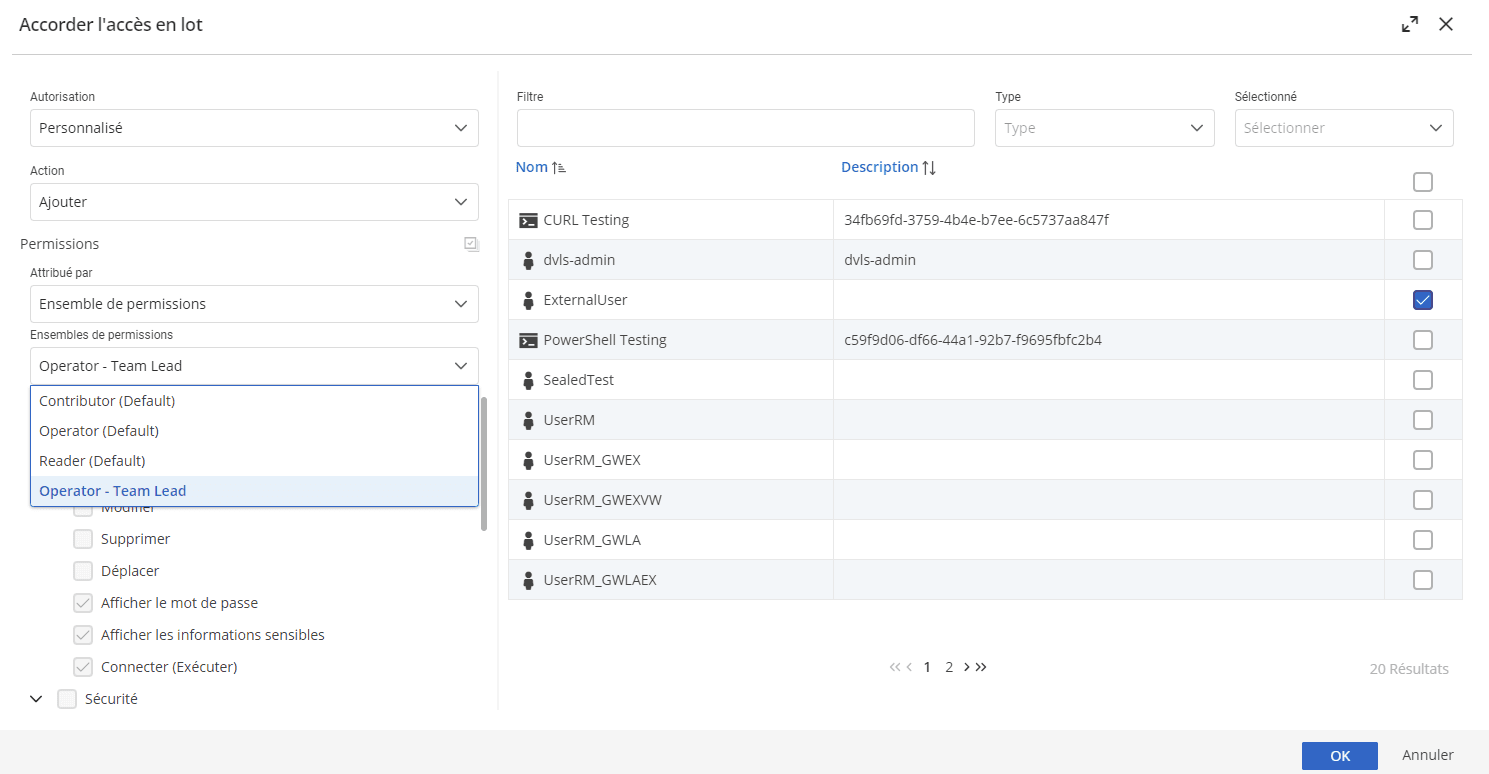Sort list by Nom column icon
Screen dimensions: 1489x774
tap(559, 168)
